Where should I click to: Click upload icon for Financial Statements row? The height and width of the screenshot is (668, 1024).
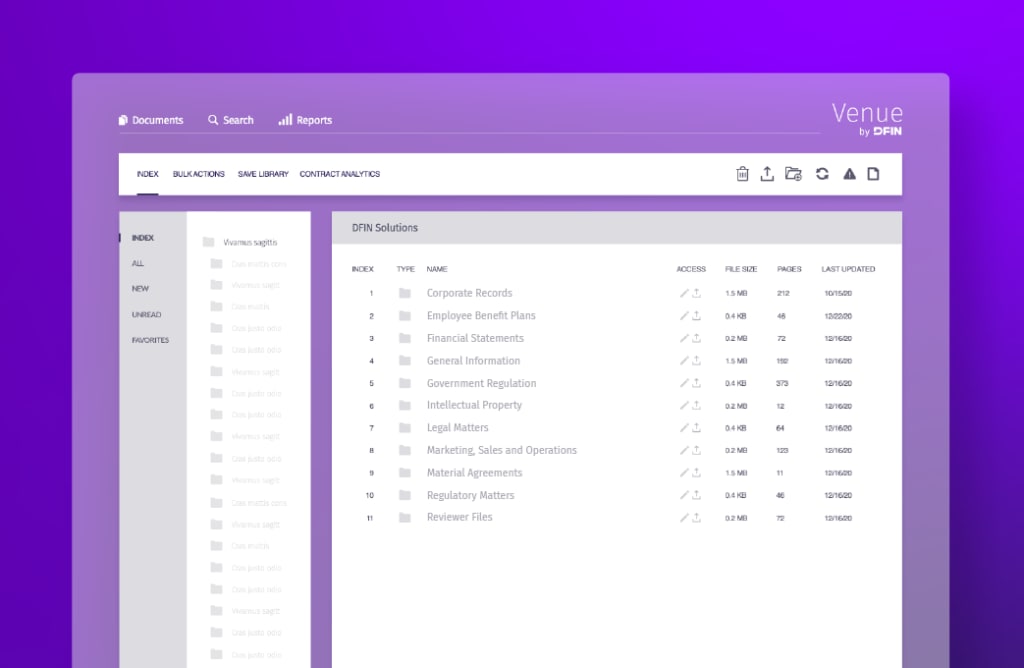click(697, 338)
